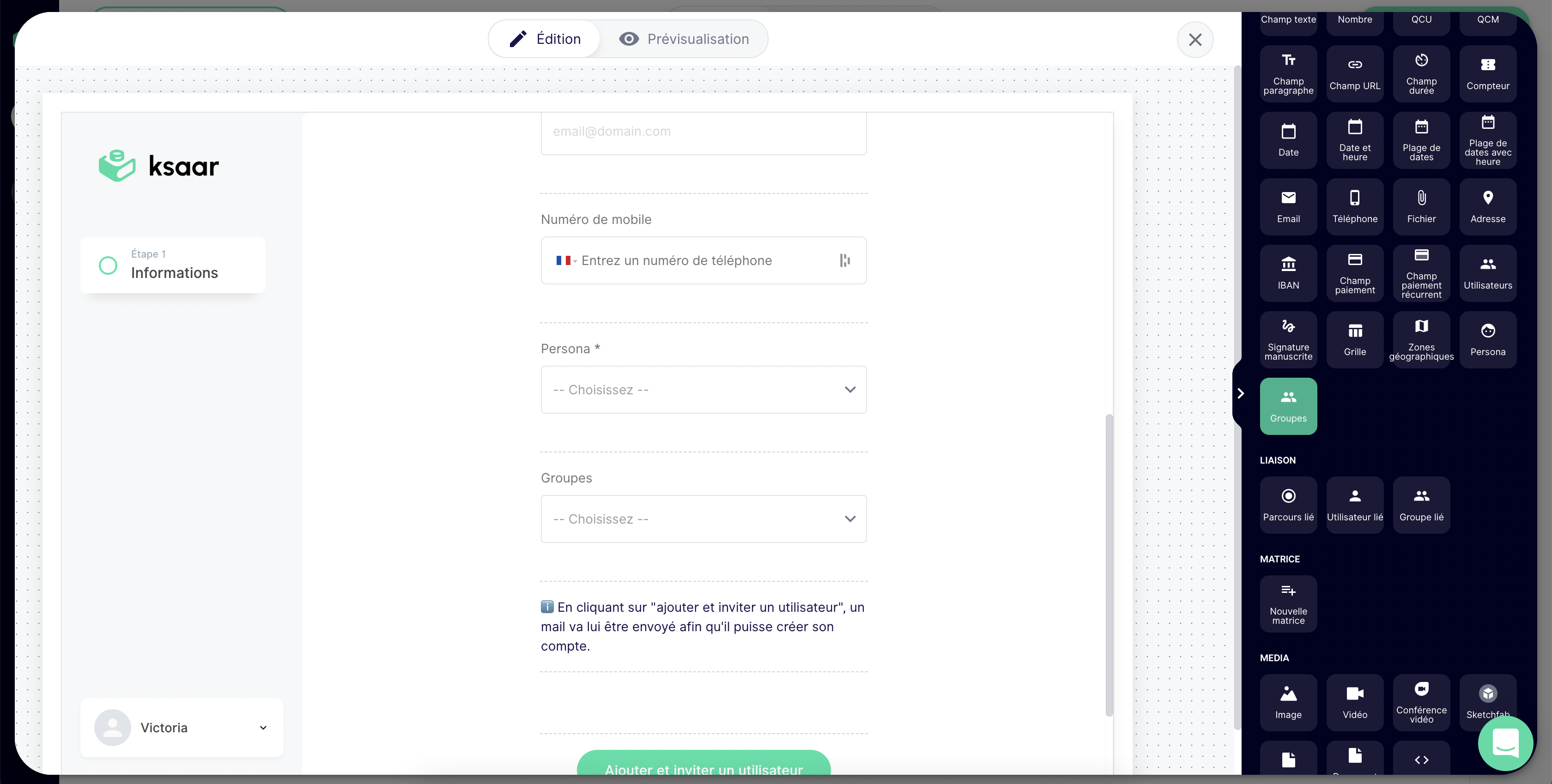Image resolution: width=1552 pixels, height=784 pixels.
Task: Add a Date et heure field
Action: click(x=1354, y=140)
